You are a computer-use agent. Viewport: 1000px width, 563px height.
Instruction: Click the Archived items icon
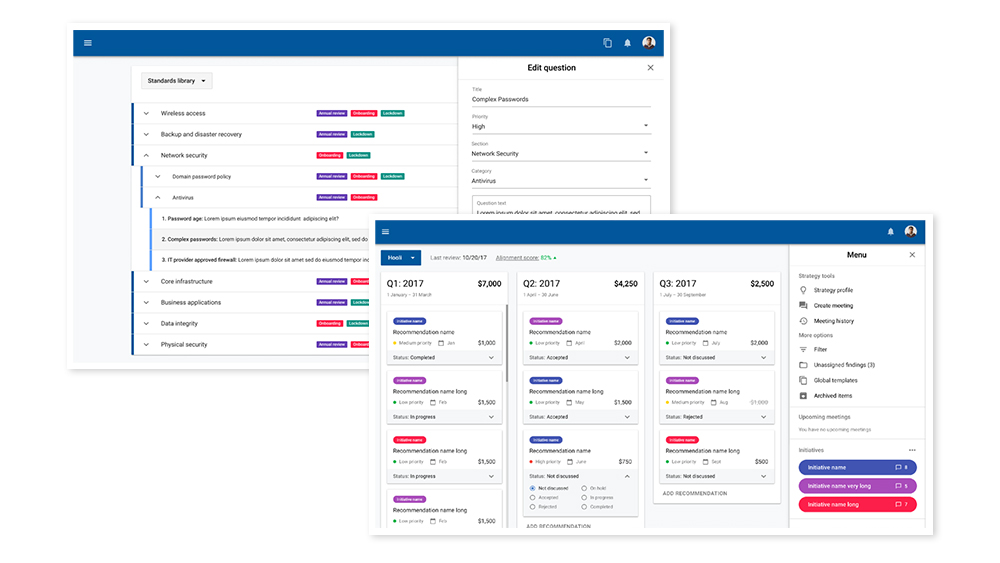pos(803,395)
